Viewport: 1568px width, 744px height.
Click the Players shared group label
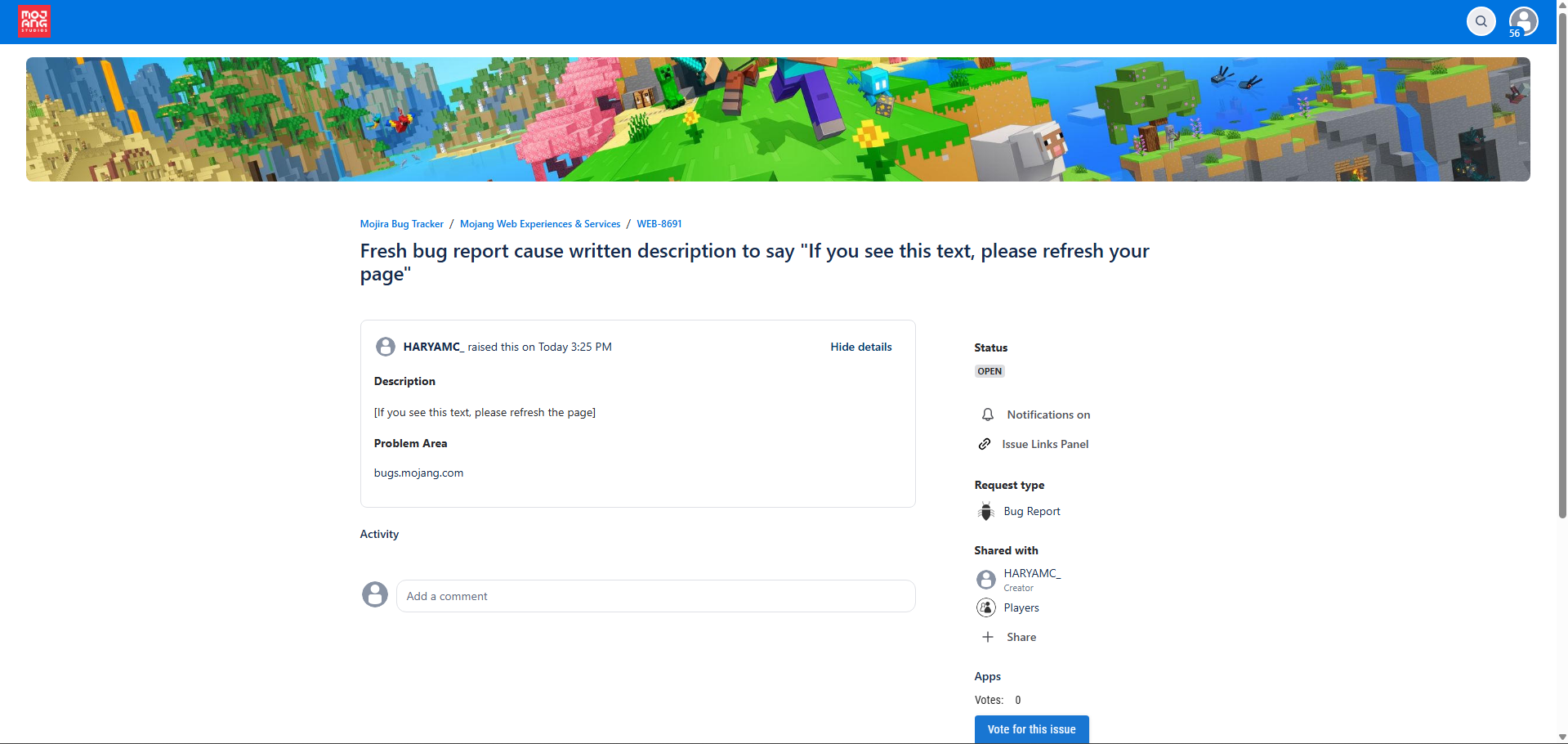click(x=1021, y=607)
